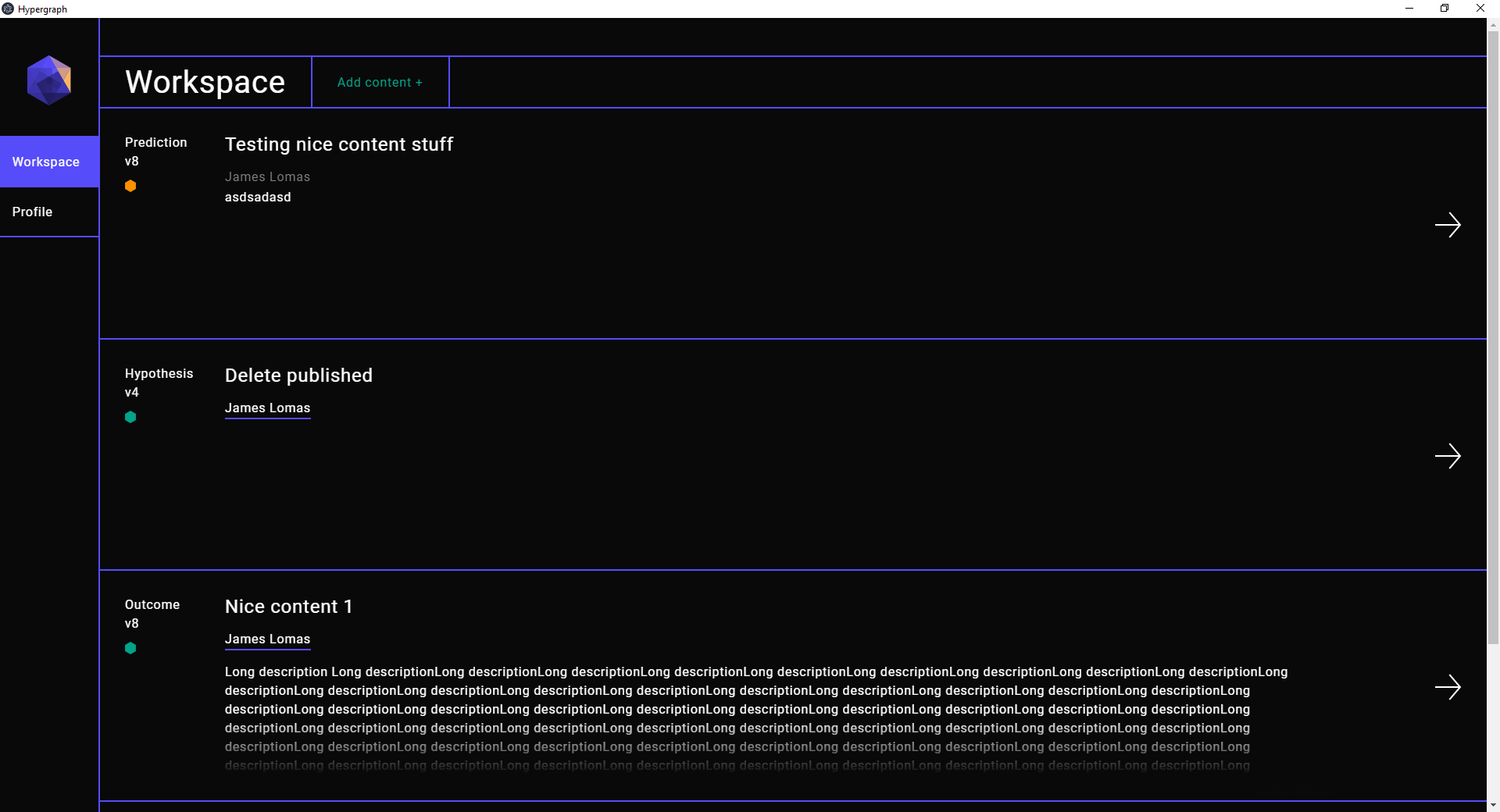1500x812 pixels.
Task: Open the arrow for Testing nice content stuff
Action: [1448, 225]
